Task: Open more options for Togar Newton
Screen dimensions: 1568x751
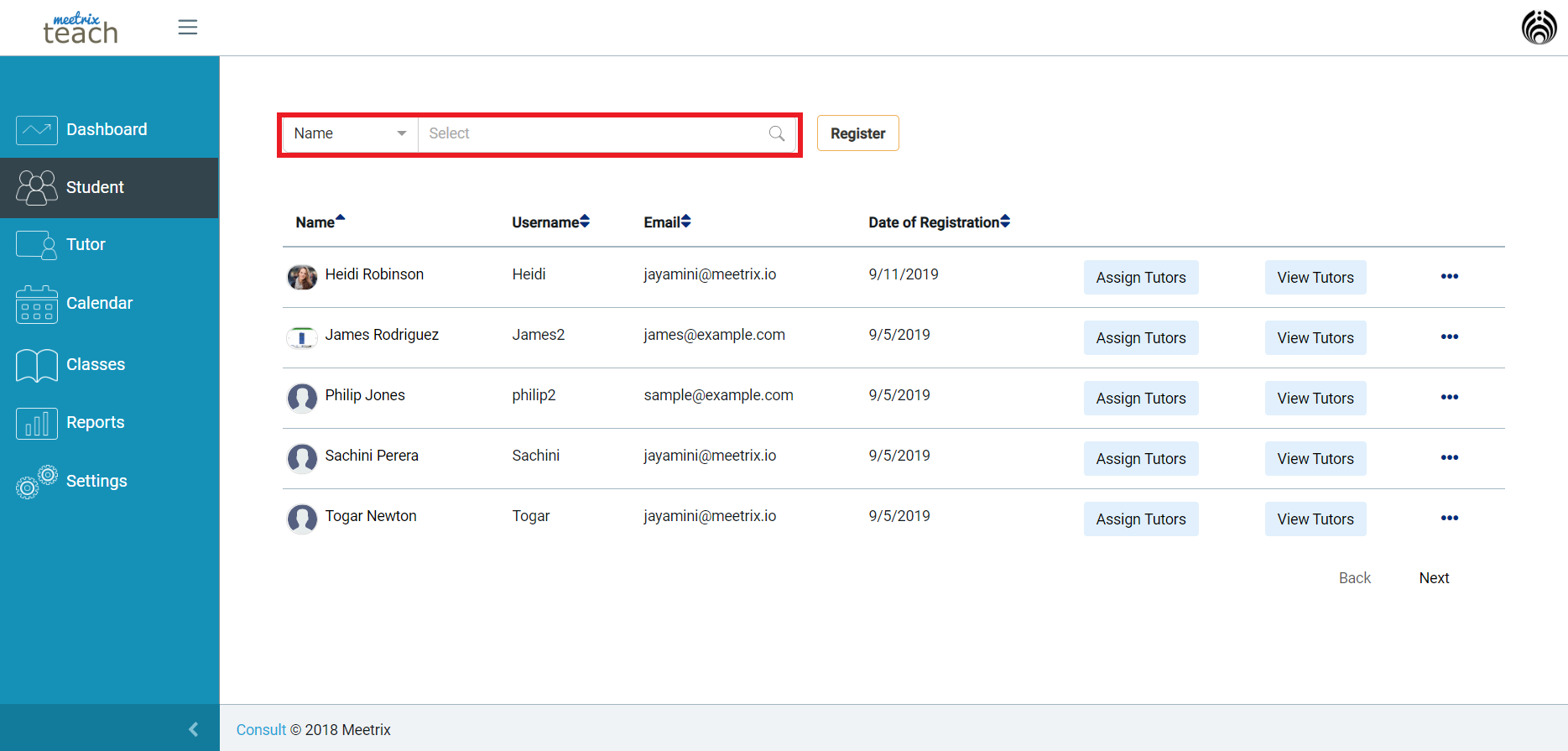Action: click(1450, 518)
